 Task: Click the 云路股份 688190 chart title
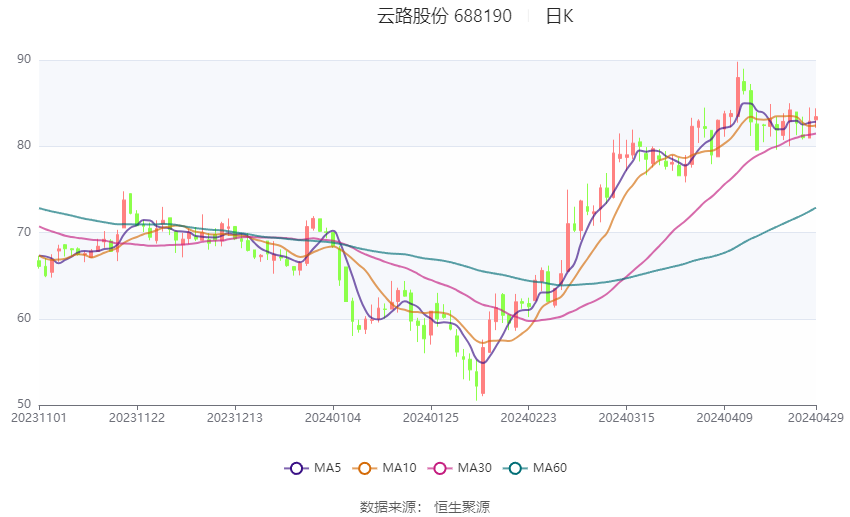[444, 16]
